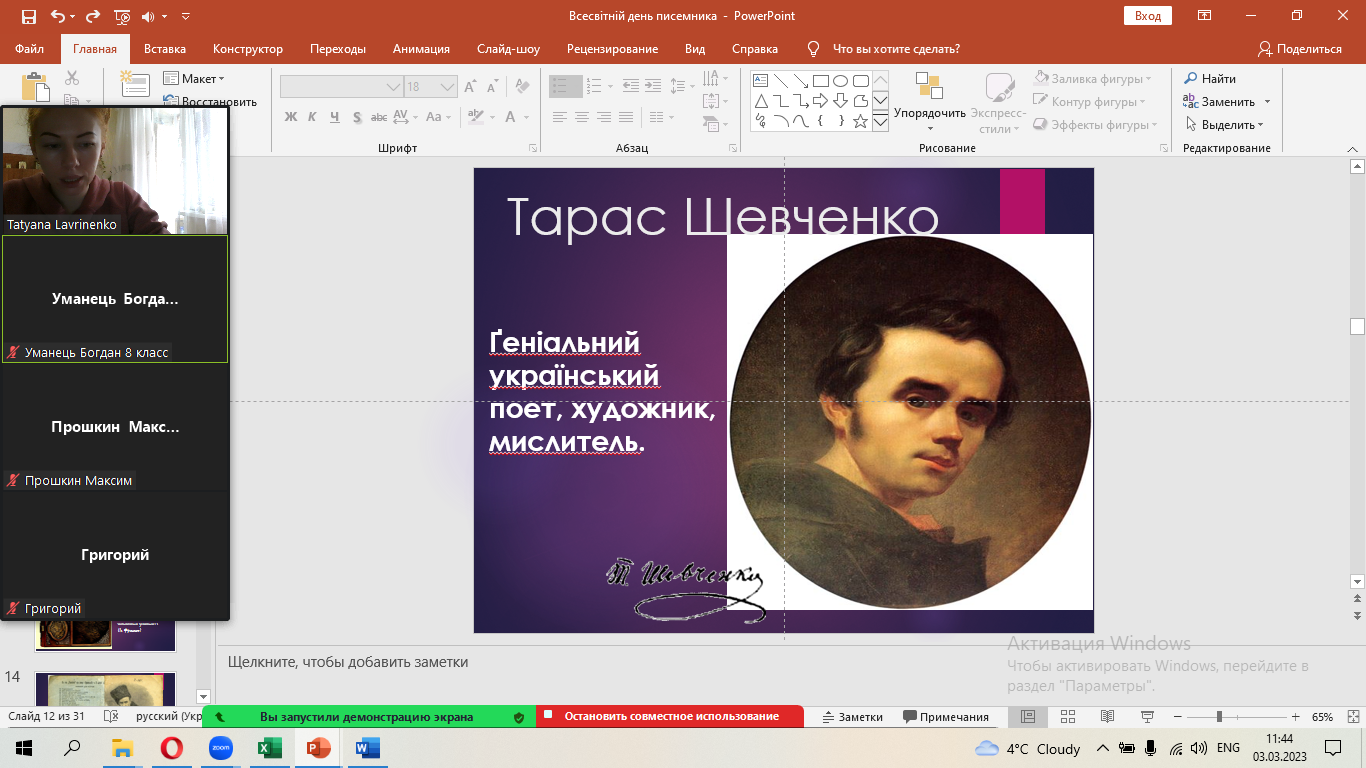The width and height of the screenshot is (1366, 768).
Task: Toggle underline Ч formatting
Action: (335, 117)
